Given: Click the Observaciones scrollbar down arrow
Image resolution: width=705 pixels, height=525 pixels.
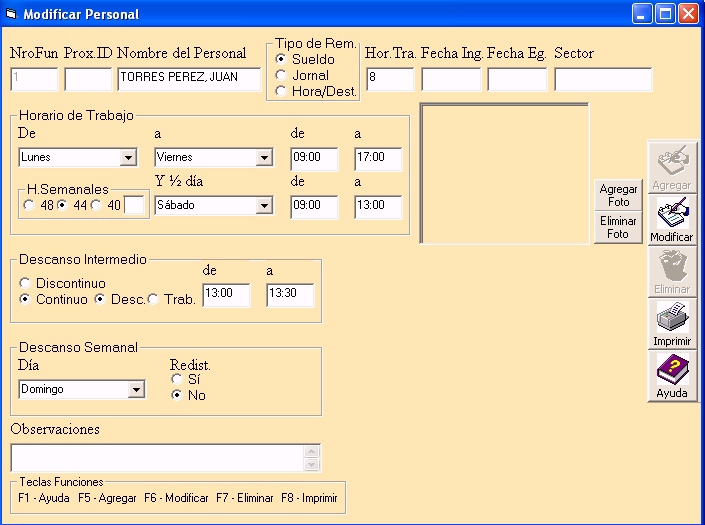Looking at the screenshot, I should click(x=312, y=464).
